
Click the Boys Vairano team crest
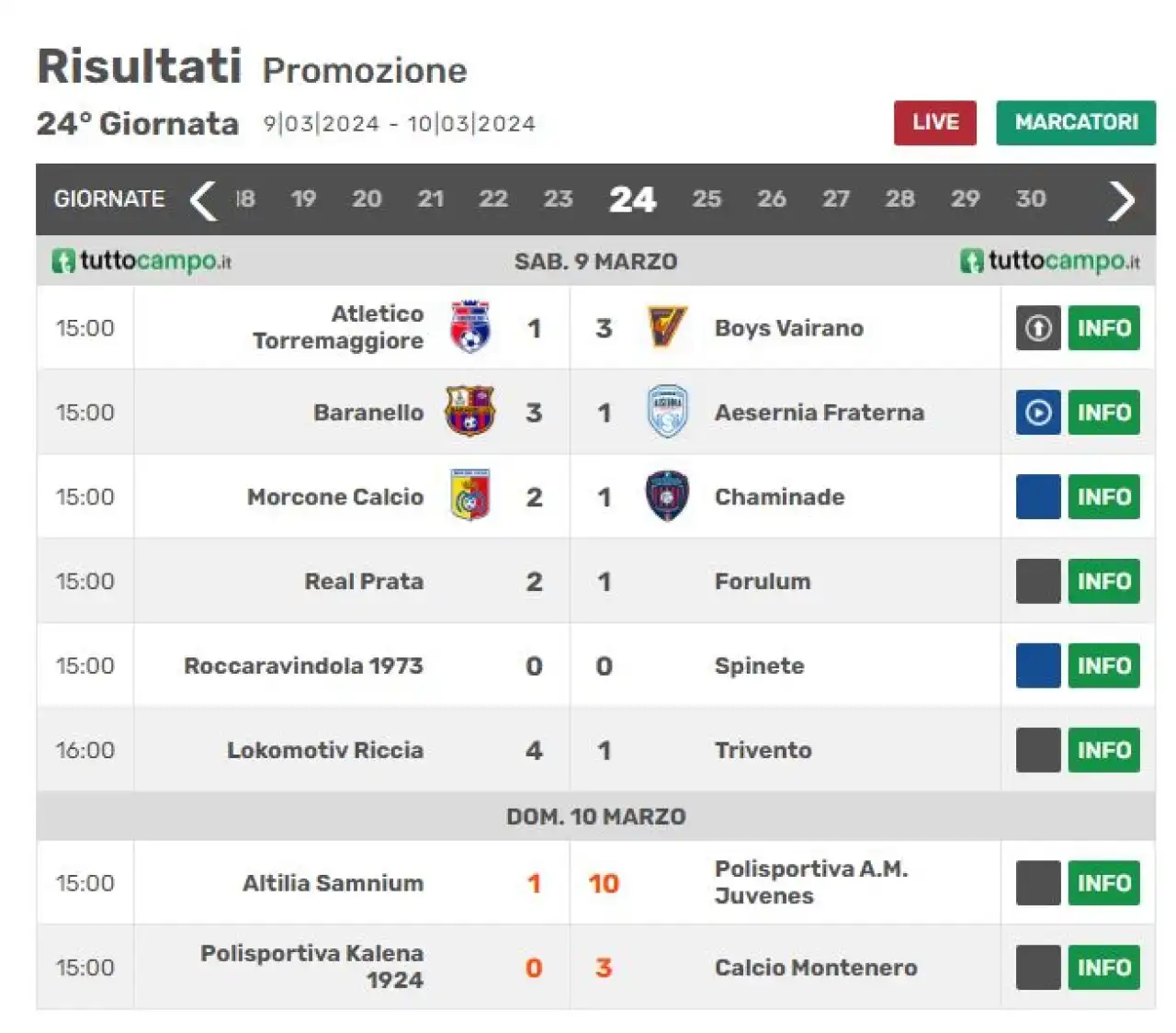[x=667, y=327]
